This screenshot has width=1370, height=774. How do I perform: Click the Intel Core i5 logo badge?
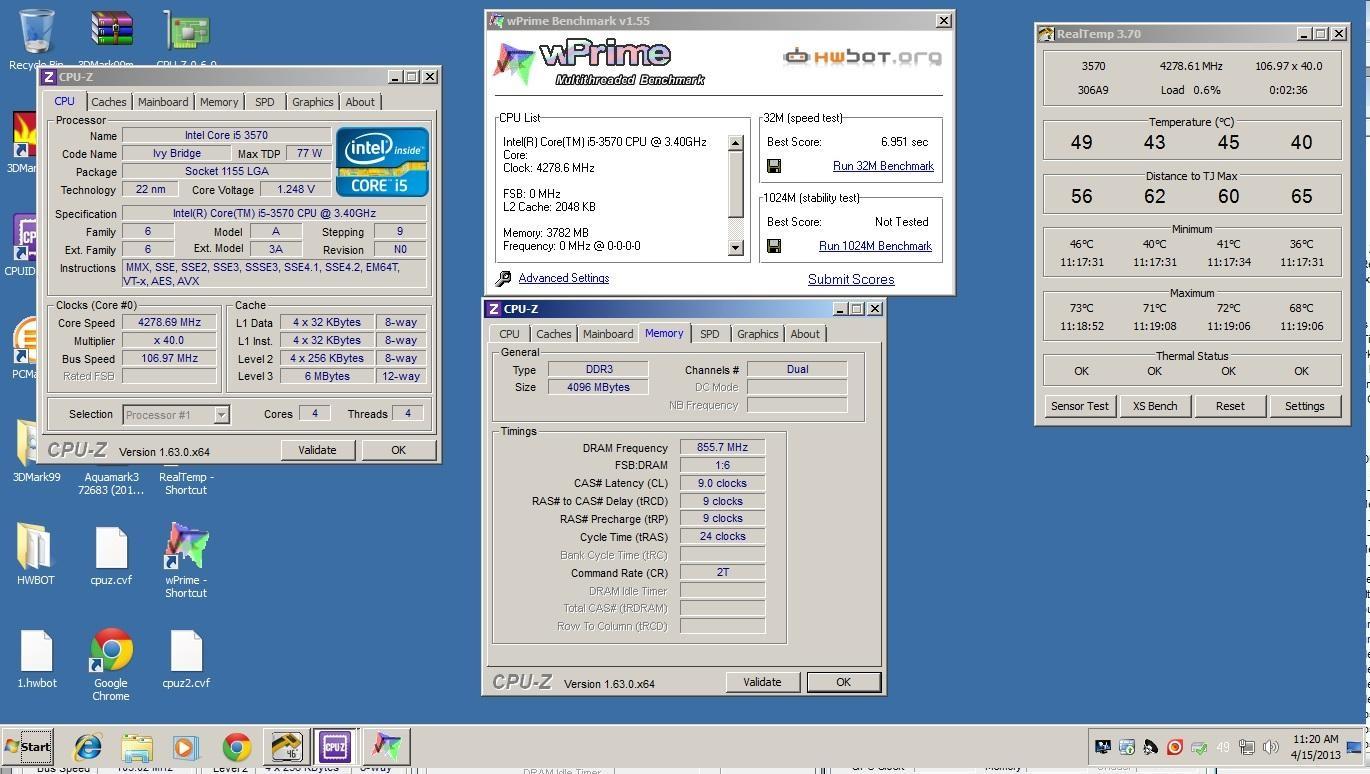pyautogui.click(x=382, y=161)
